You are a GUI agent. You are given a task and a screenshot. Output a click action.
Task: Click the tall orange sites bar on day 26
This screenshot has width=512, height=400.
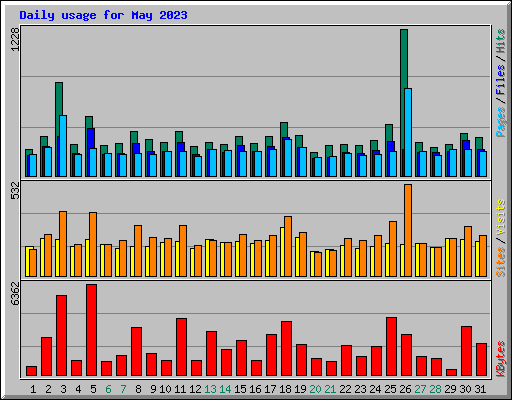(408, 230)
